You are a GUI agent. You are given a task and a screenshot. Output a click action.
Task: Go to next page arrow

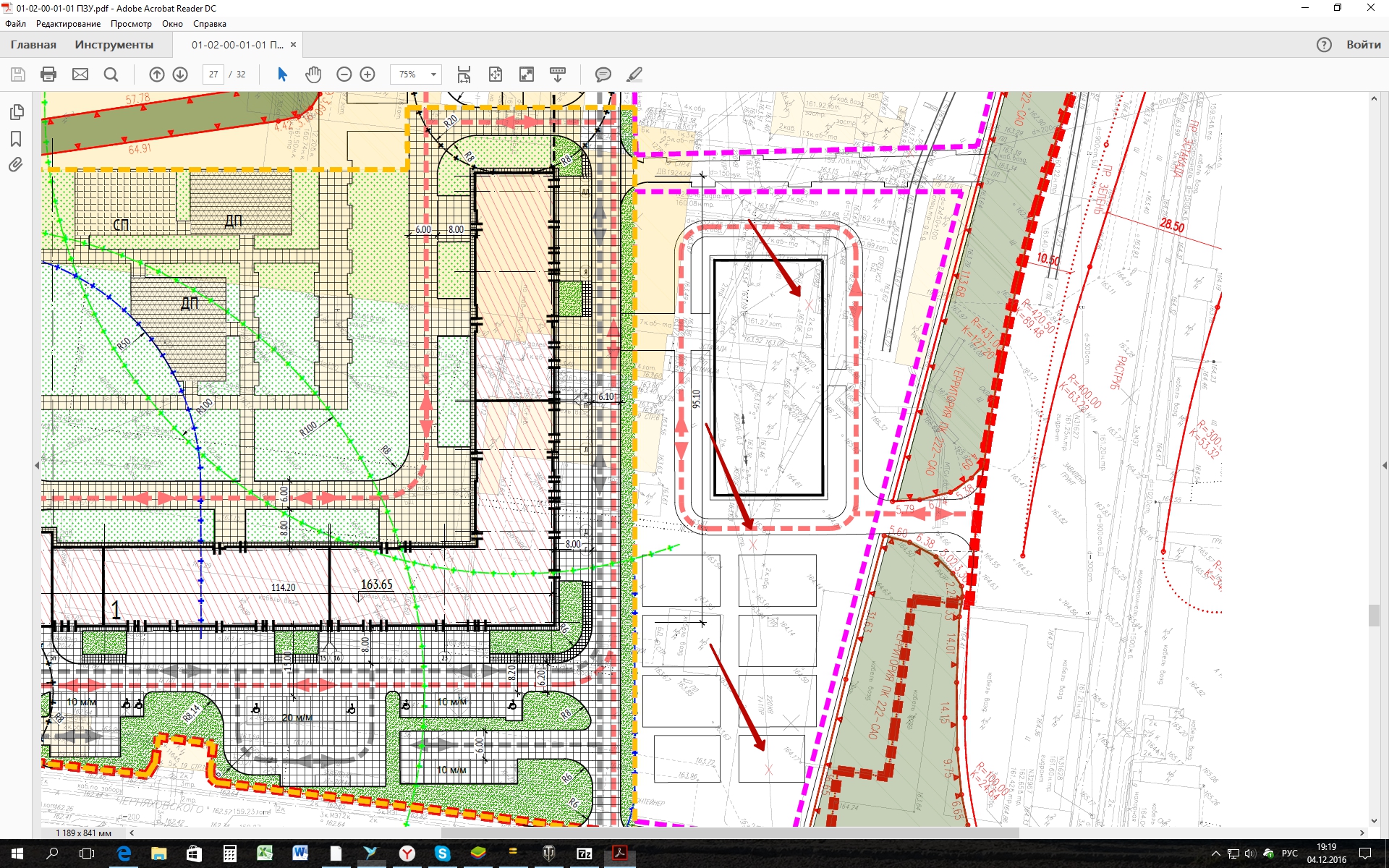pos(180,75)
